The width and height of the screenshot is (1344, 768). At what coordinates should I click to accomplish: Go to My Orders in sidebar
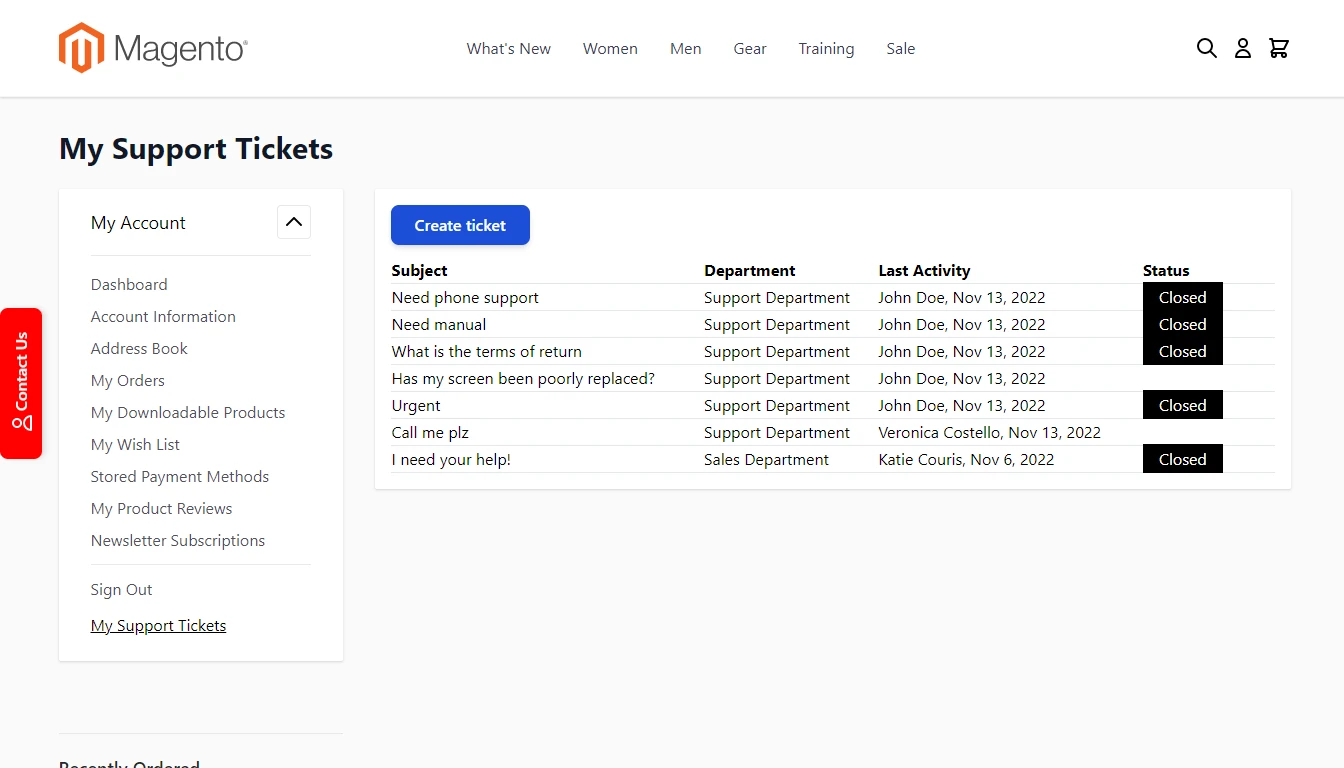(x=128, y=380)
